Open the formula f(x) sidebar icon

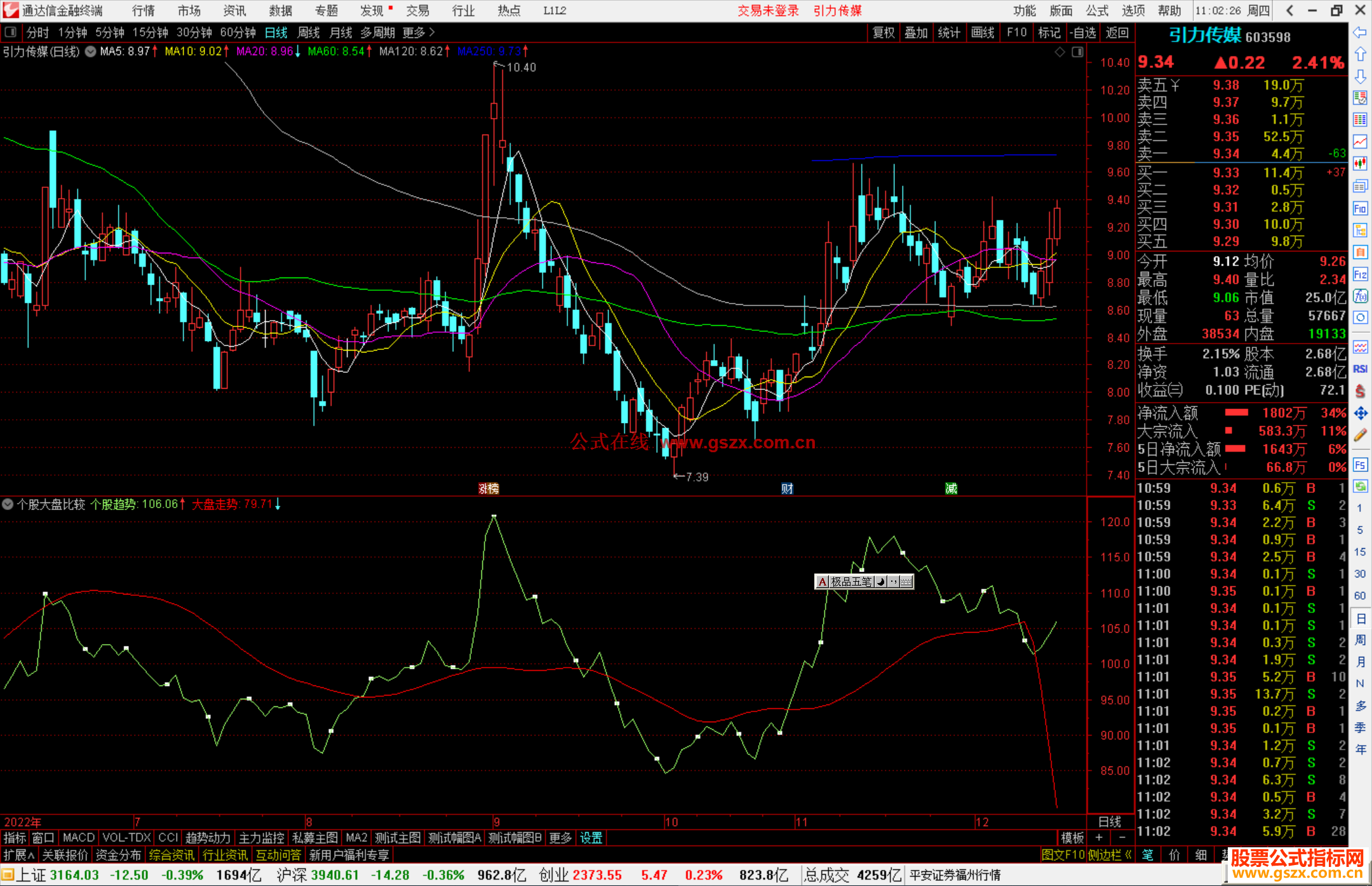1360,296
